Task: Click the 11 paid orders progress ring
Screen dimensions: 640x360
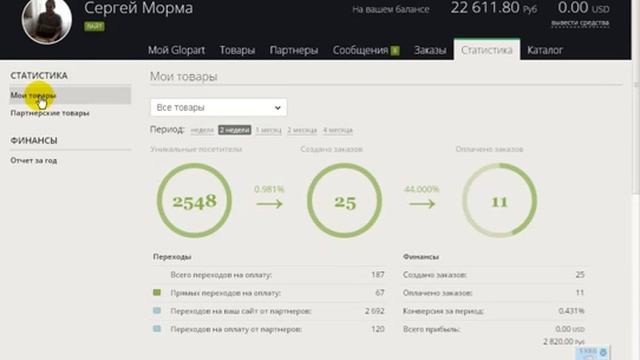Action: [x=500, y=200]
